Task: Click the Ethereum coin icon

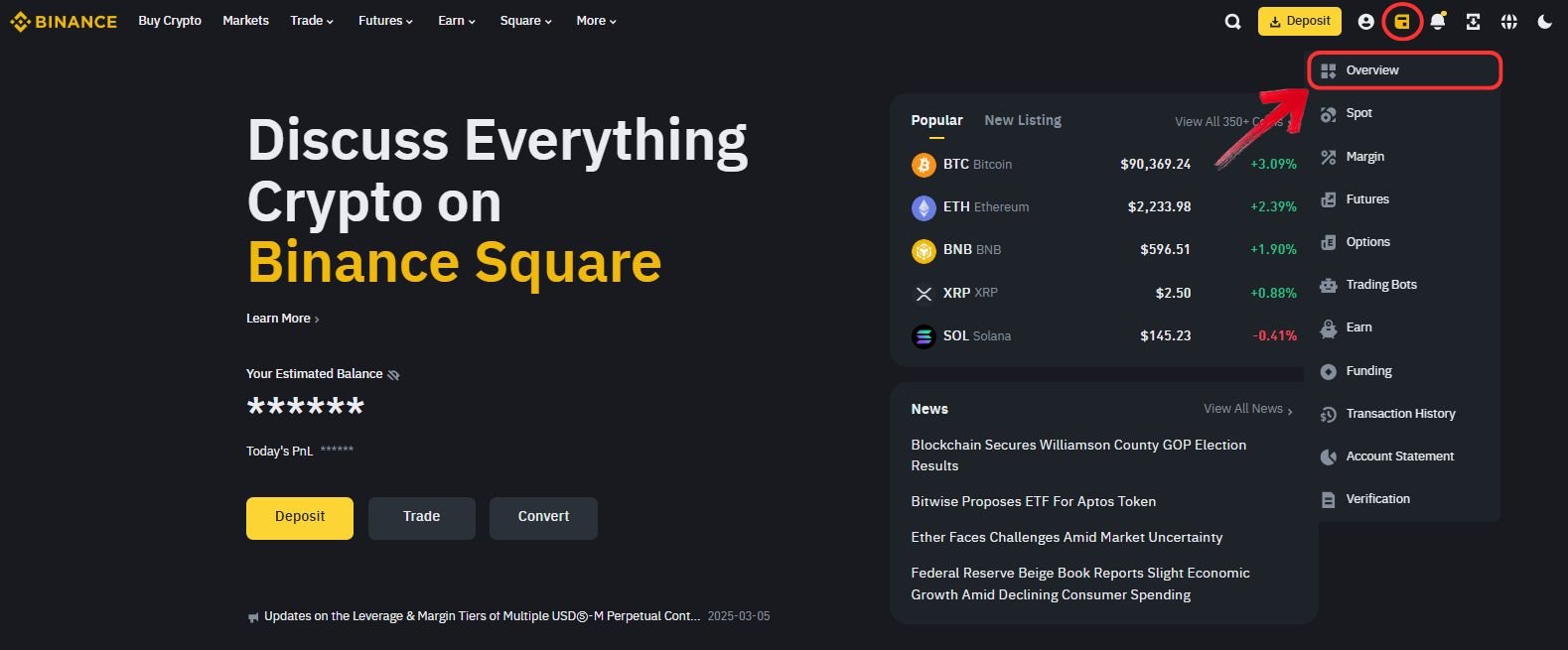Action: (x=924, y=207)
